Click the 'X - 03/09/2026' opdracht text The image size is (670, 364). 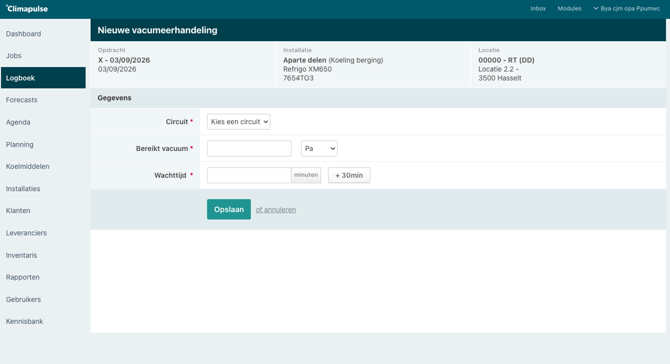[124, 60]
